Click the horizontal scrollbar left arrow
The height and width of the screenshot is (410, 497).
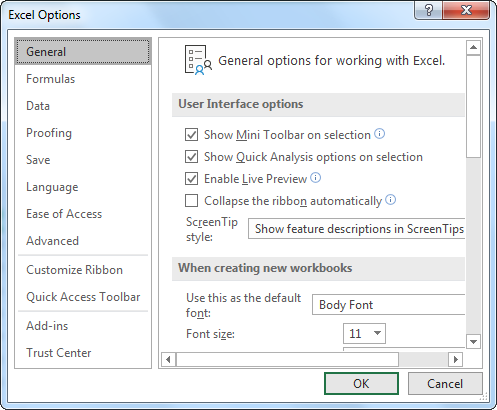click(168, 359)
